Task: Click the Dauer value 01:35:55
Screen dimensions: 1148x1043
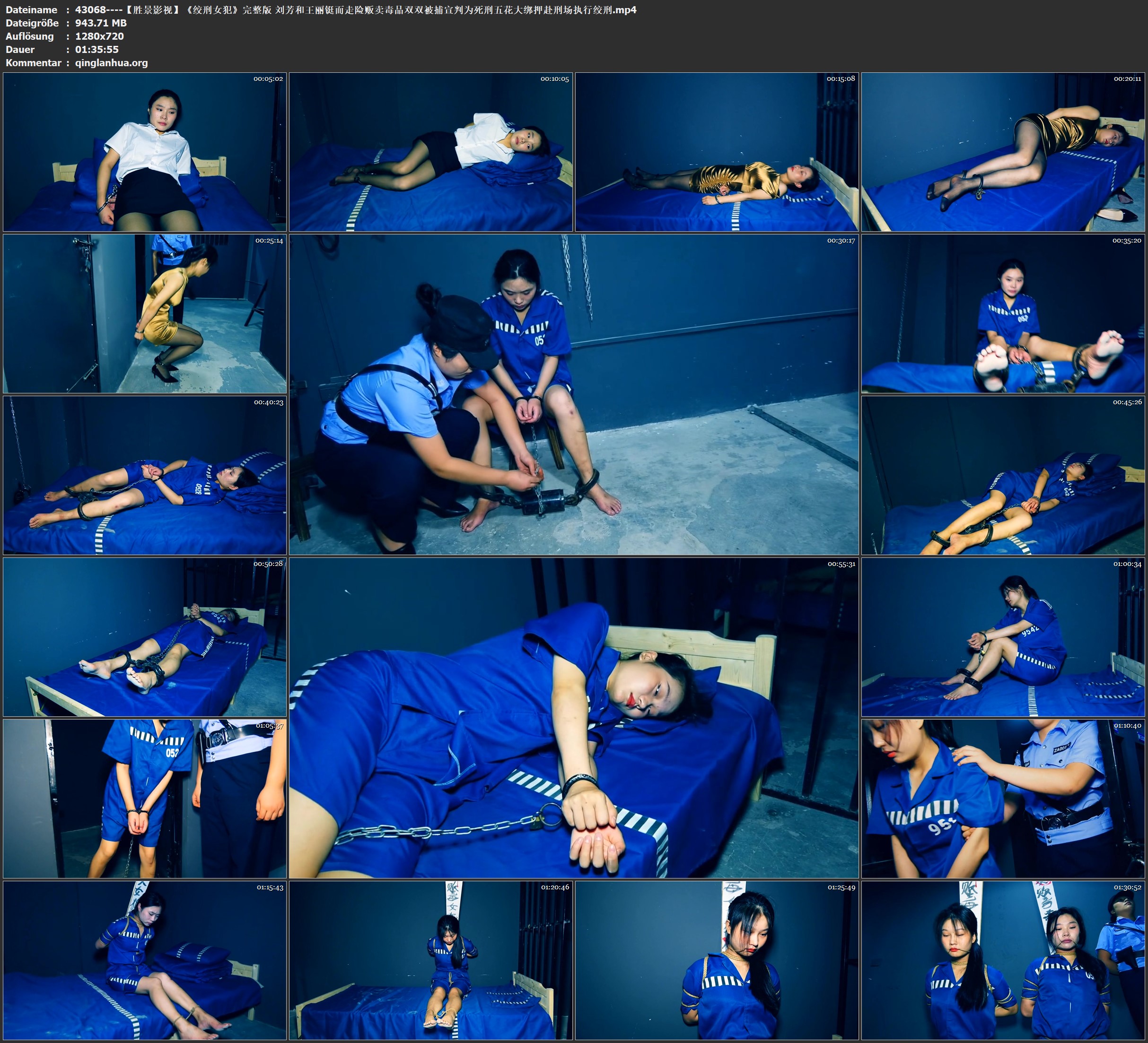Action: pos(97,50)
